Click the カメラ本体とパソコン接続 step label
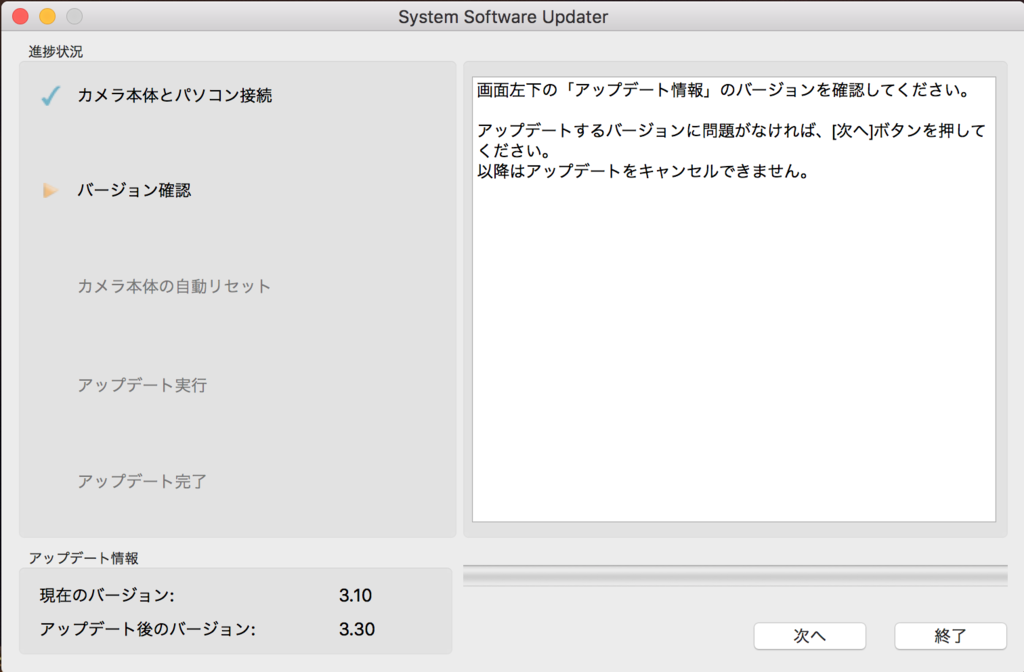Image resolution: width=1024 pixels, height=672 pixels. click(x=177, y=96)
